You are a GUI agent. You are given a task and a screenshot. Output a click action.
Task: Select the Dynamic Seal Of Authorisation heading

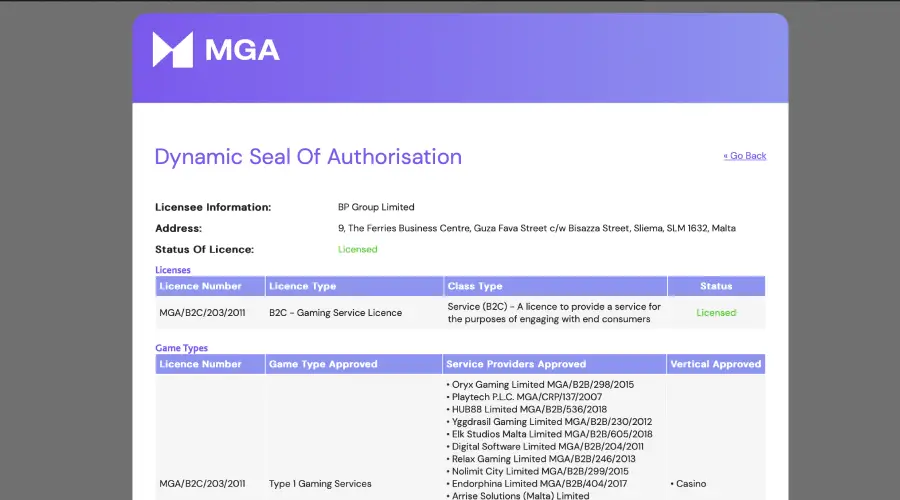(308, 157)
